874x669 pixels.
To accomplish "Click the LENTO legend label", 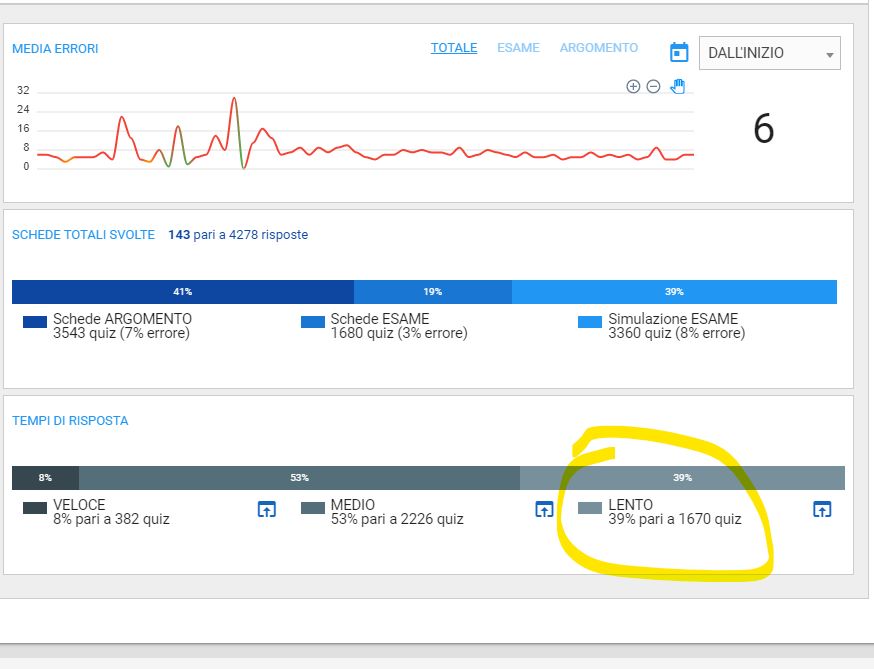I will click(x=630, y=505).
